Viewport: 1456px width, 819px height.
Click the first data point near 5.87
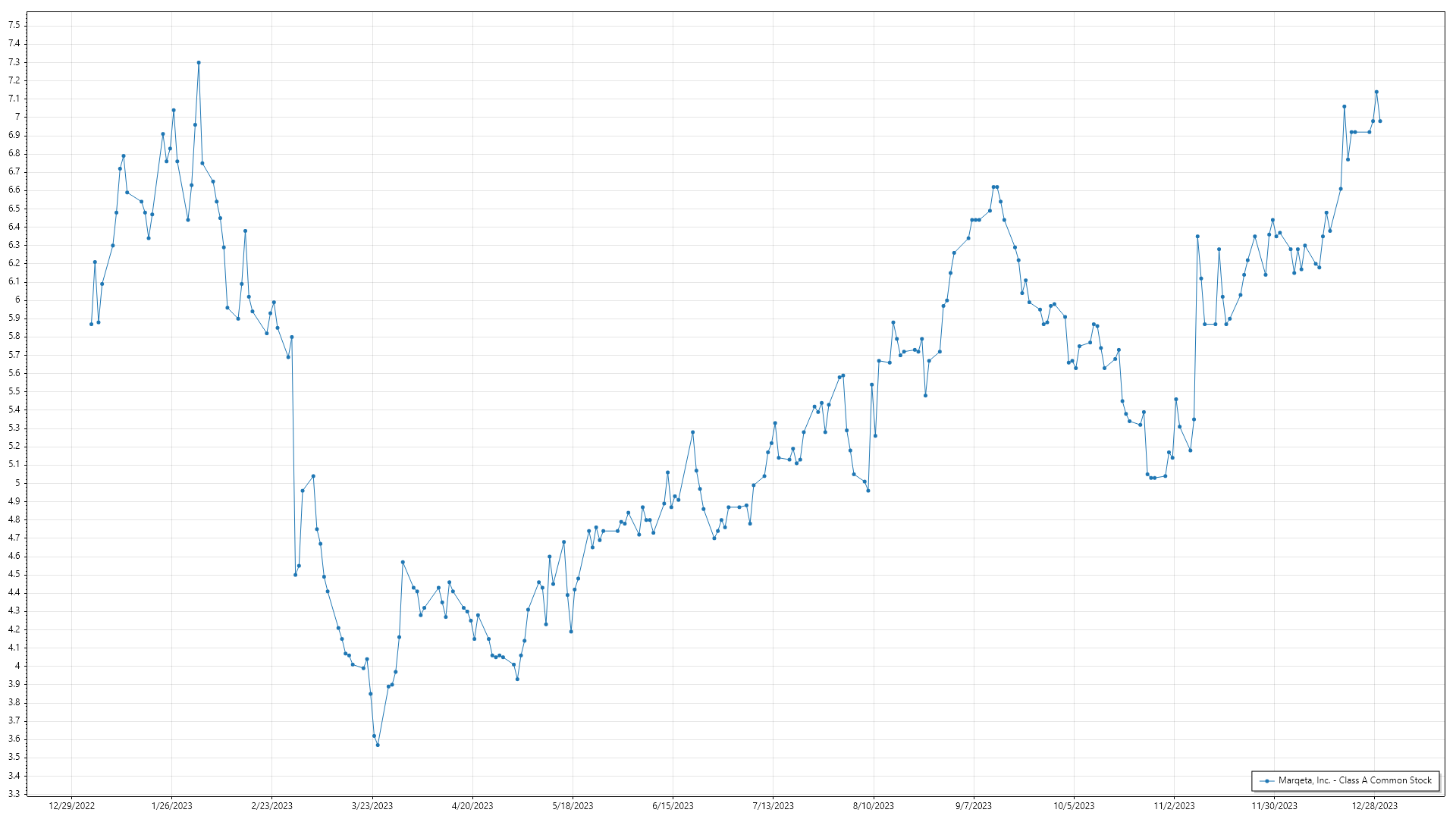(91, 324)
